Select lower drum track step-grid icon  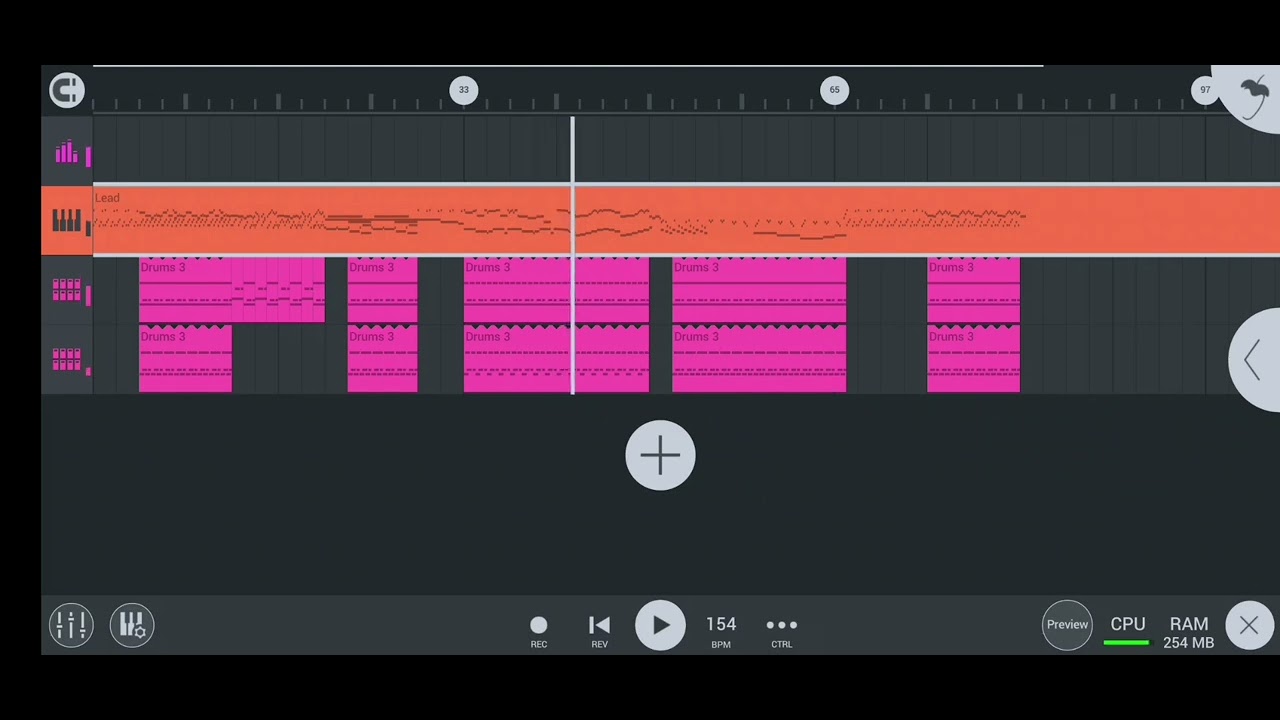point(66,359)
